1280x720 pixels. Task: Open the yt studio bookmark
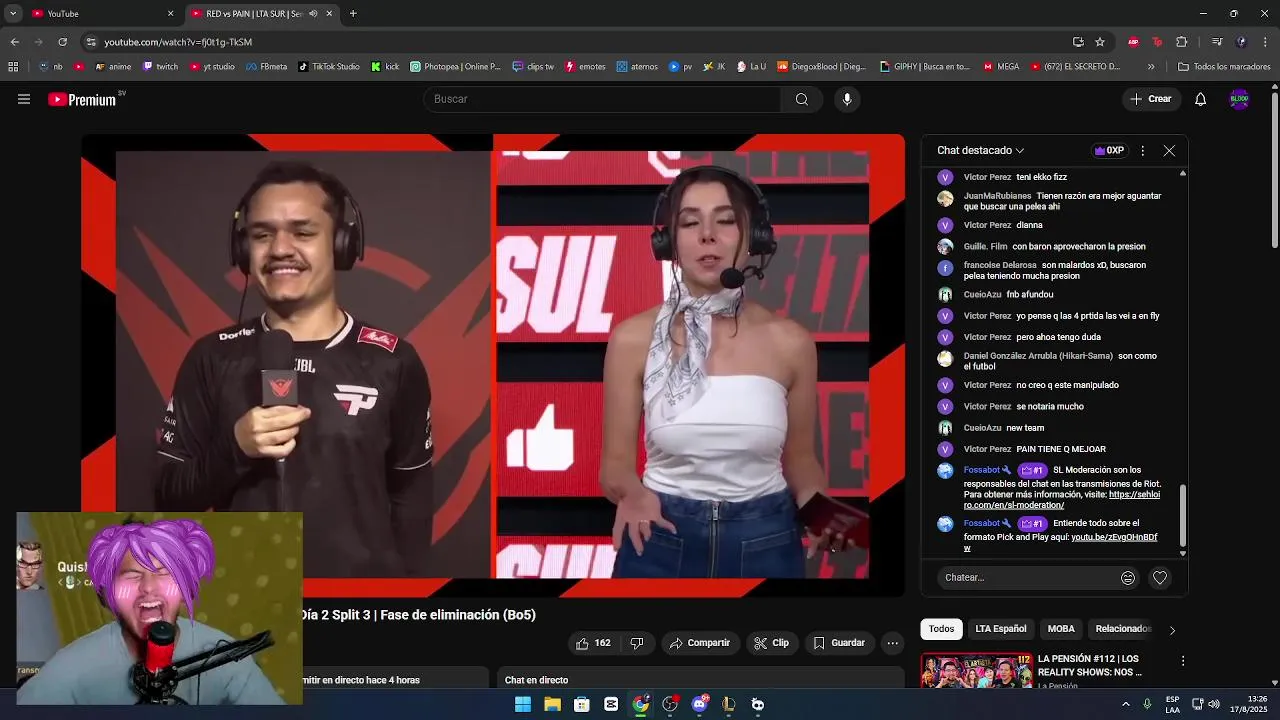pos(212,67)
